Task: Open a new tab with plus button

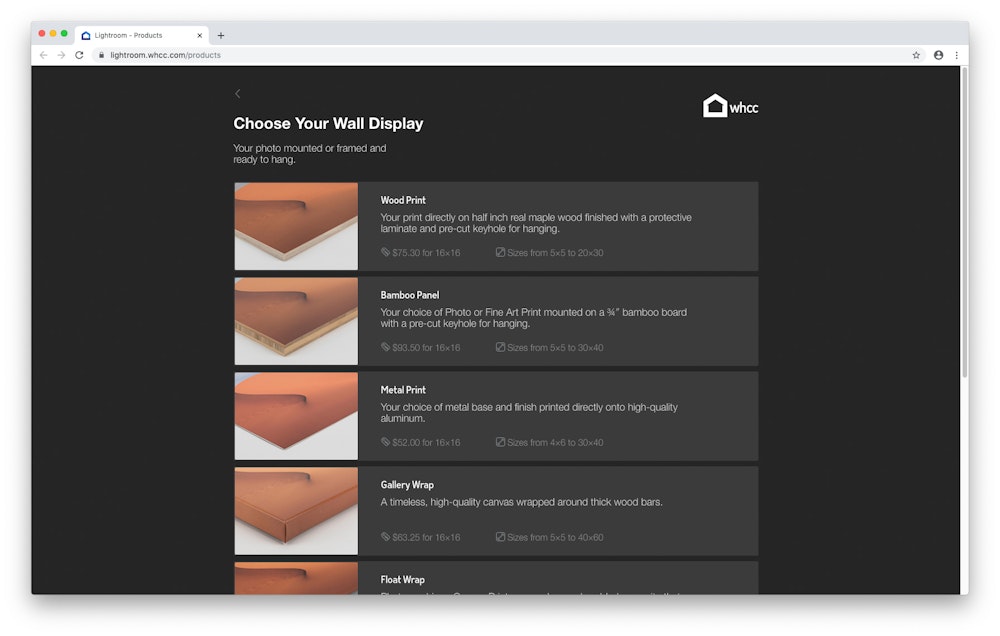Action: (x=221, y=35)
